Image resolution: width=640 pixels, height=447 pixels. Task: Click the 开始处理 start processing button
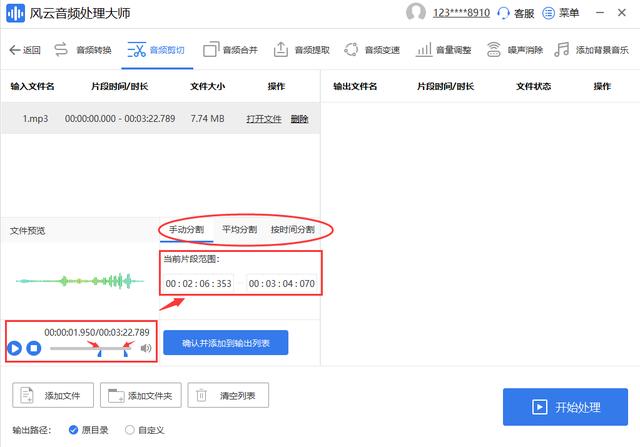pyautogui.click(x=565, y=407)
